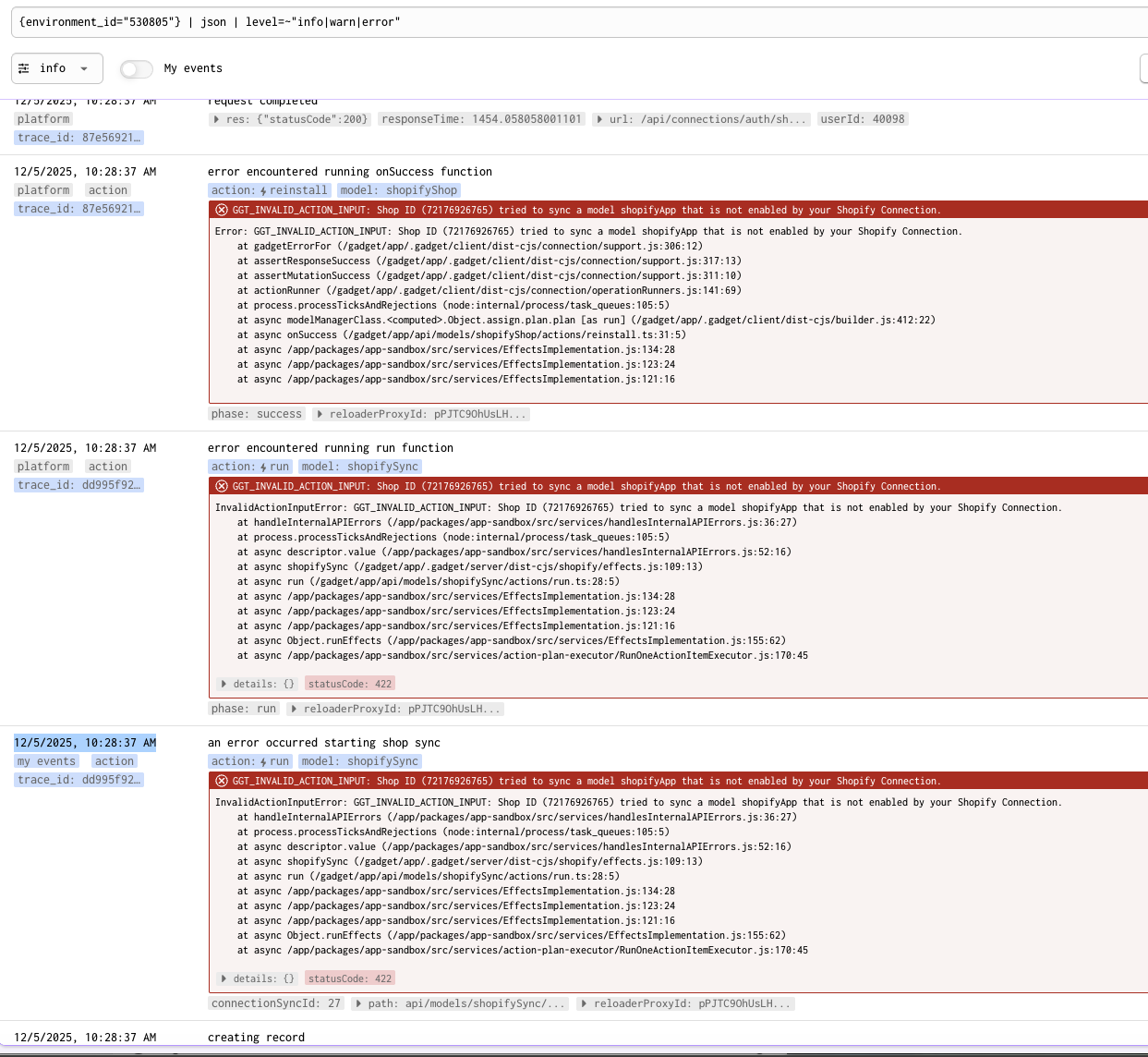
Task: Click lightning icon in the action: reinstall tag
Action: click(263, 191)
